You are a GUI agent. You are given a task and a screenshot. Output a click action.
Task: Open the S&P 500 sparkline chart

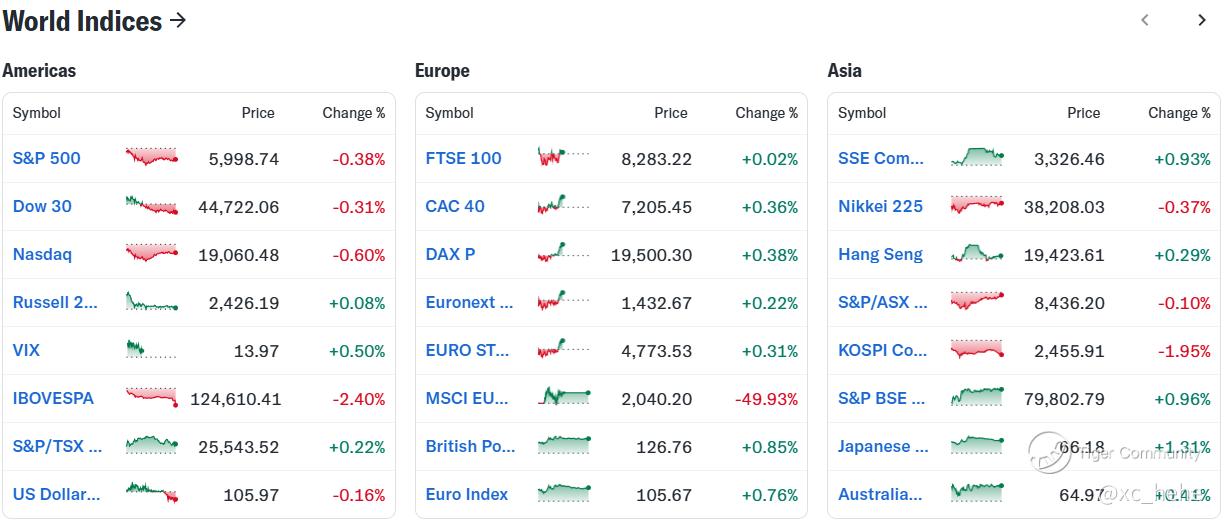click(x=151, y=157)
